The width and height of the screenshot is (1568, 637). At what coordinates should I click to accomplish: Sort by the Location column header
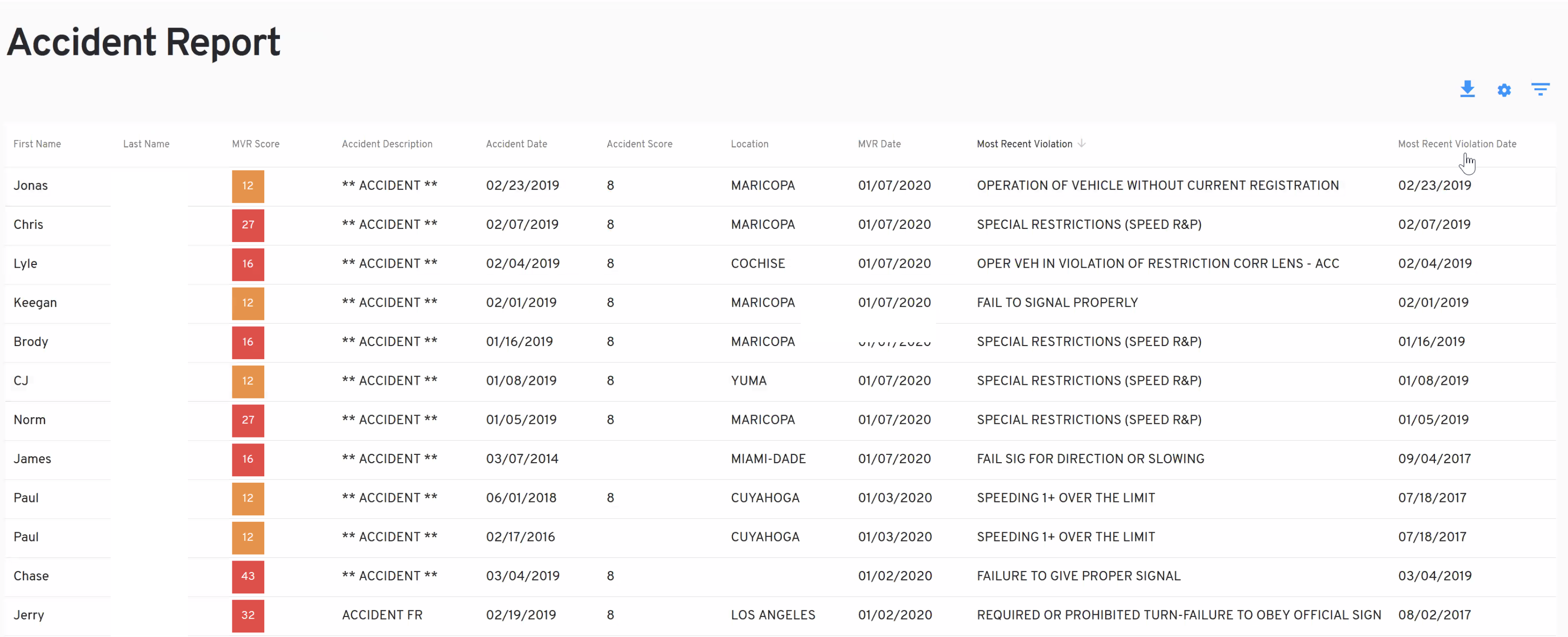[749, 144]
